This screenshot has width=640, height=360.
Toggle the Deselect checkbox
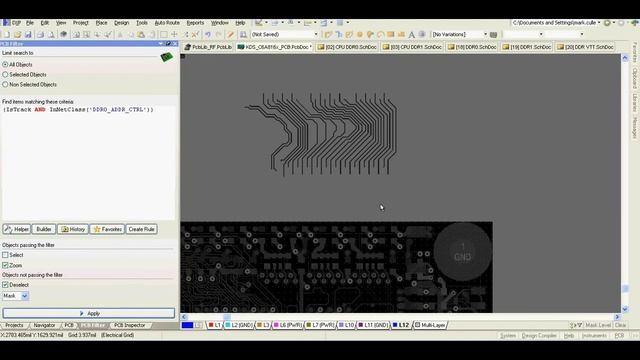5,285
